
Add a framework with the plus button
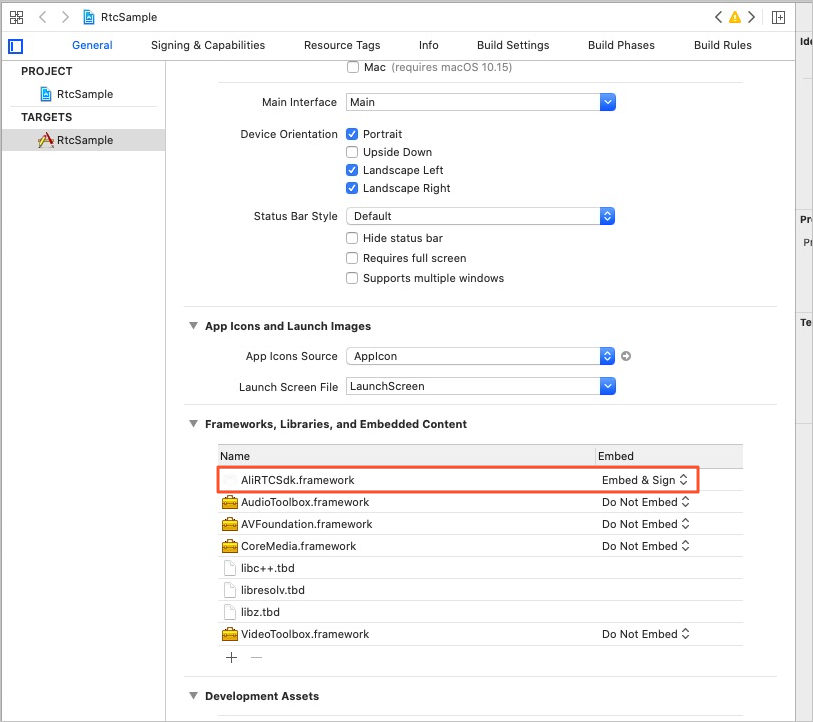pyautogui.click(x=231, y=658)
